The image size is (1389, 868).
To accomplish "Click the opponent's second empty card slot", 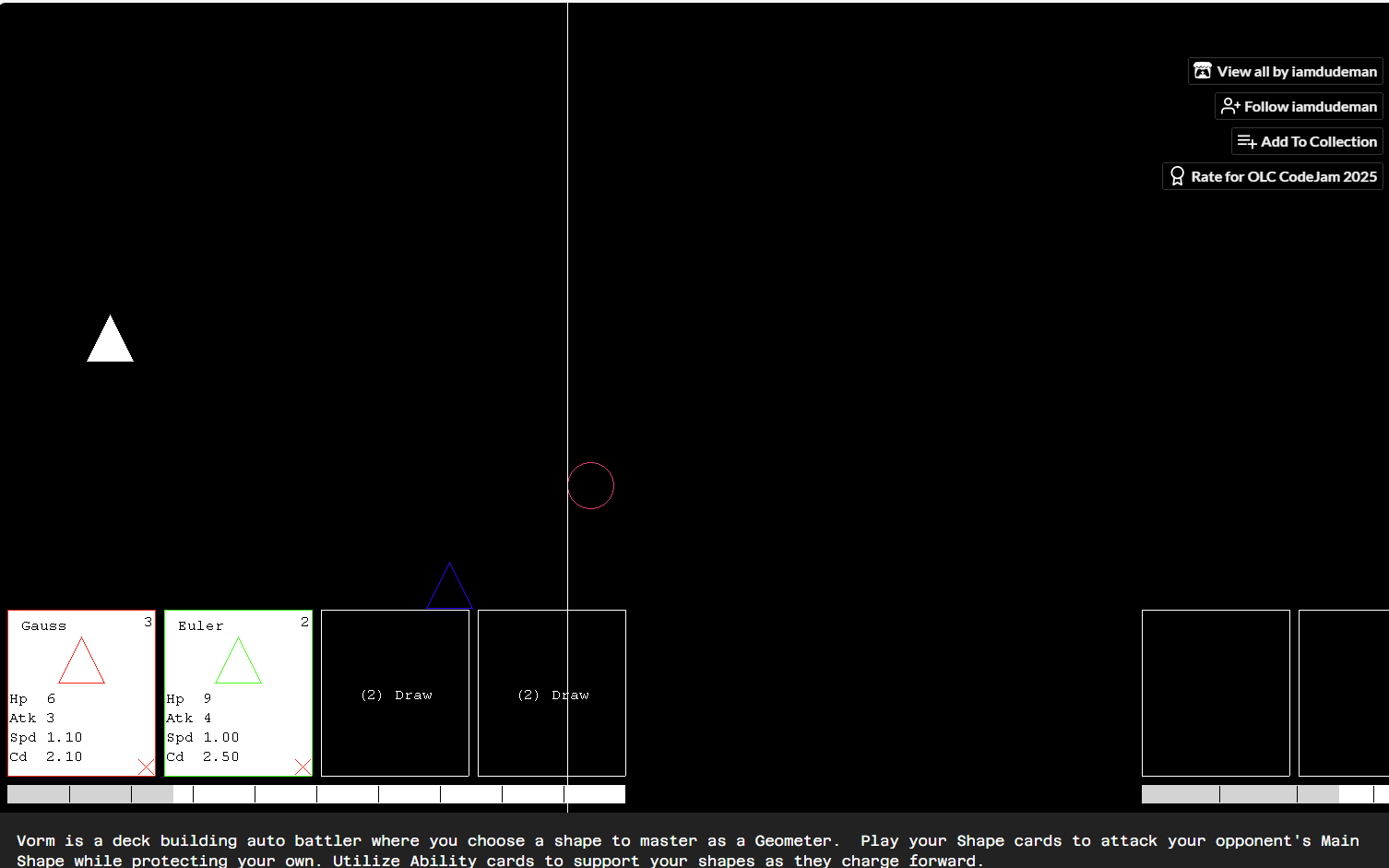I will (x=1344, y=693).
